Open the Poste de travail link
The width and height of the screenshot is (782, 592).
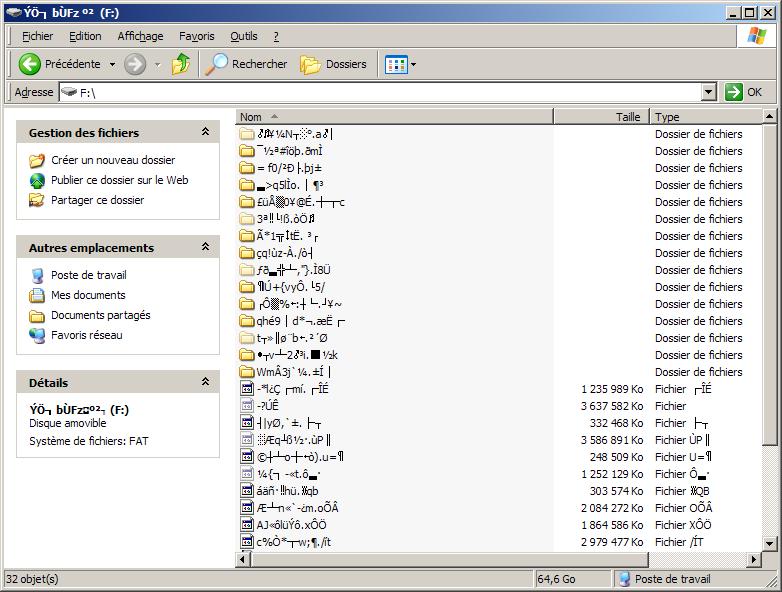(89, 275)
